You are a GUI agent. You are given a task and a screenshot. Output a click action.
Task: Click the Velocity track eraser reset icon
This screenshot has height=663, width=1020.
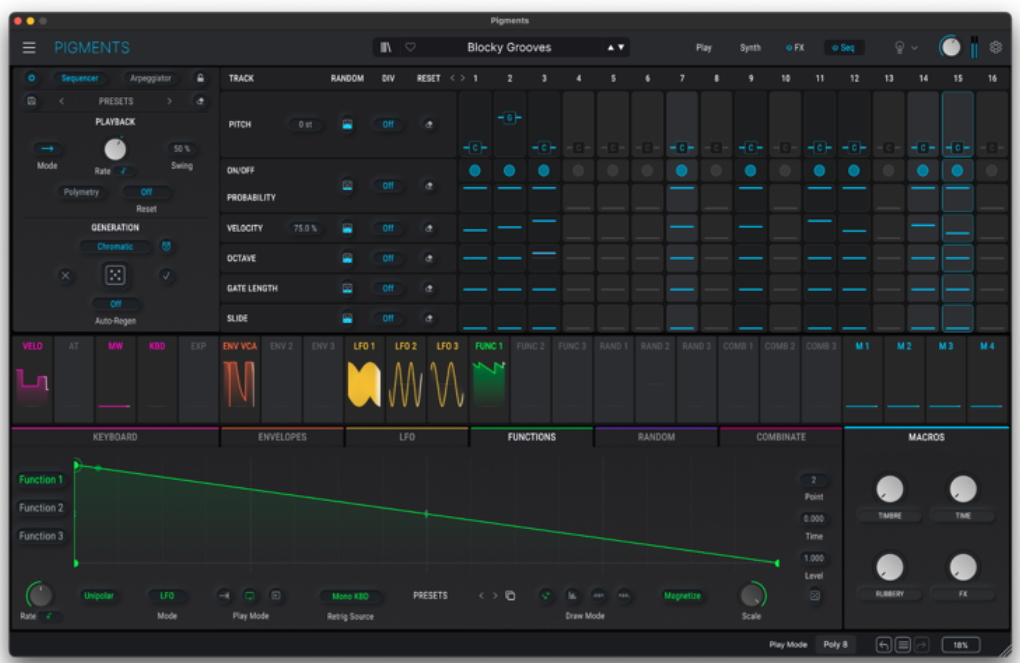429,228
